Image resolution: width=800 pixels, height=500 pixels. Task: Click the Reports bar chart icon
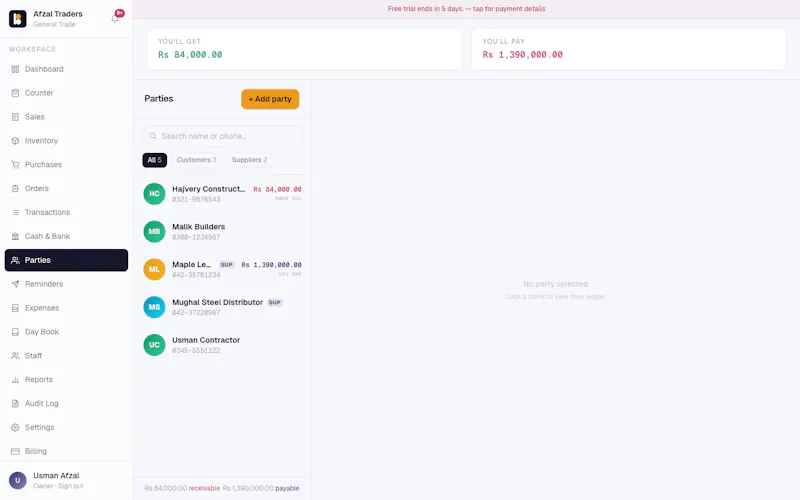tap(15, 380)
